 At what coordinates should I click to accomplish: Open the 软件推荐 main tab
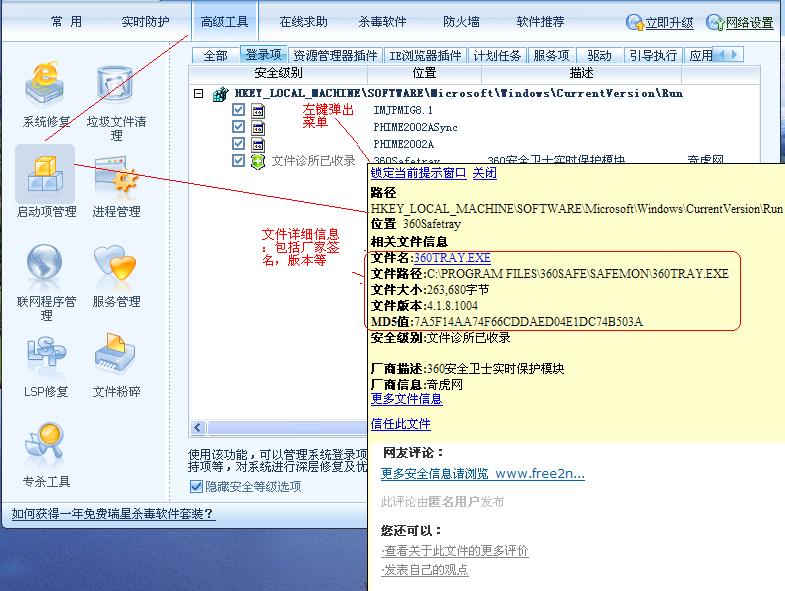540,22
